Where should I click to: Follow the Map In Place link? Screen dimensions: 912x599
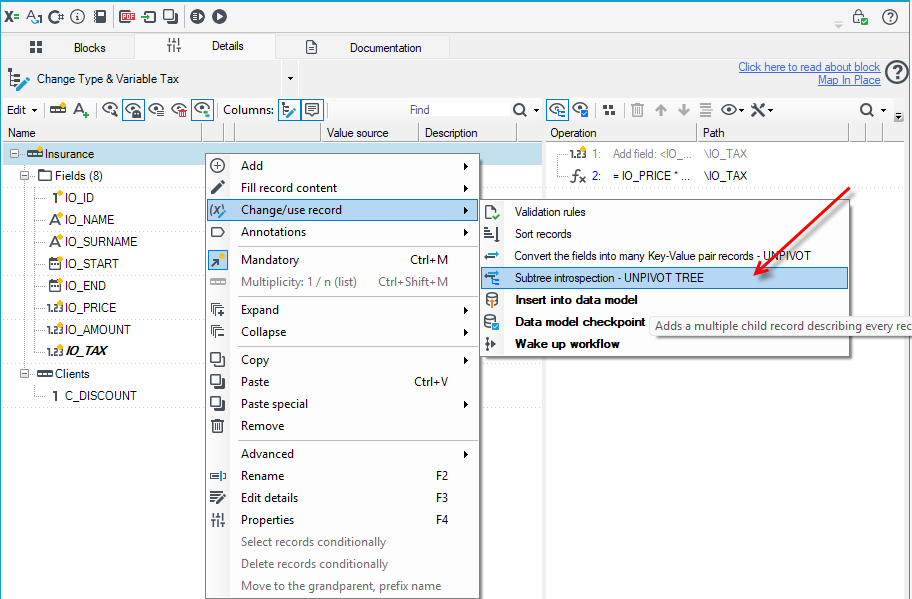coord(849,80)
